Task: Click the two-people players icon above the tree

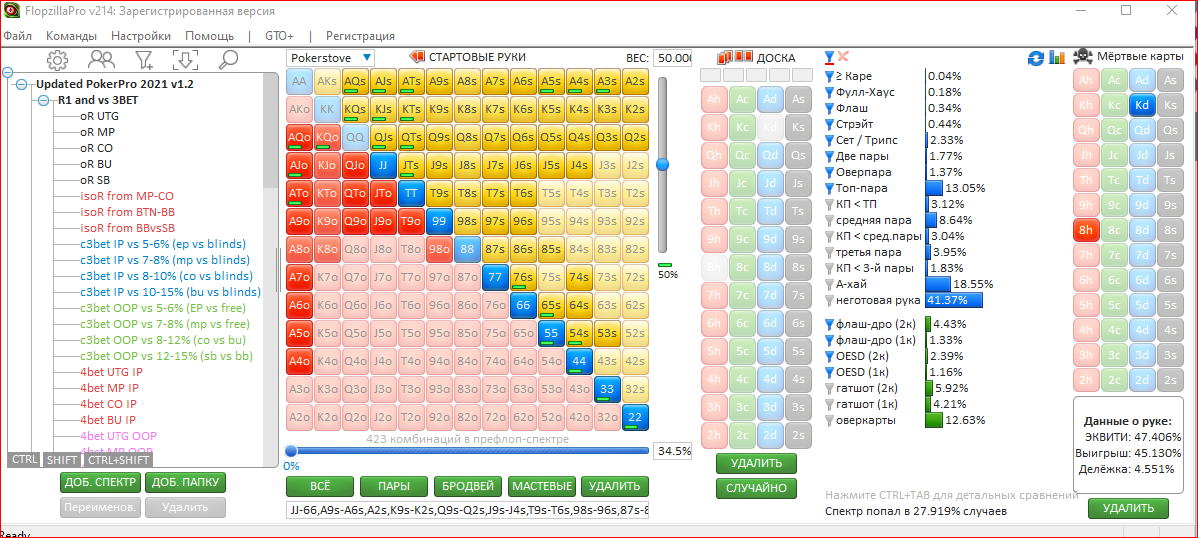Action: (x=101, y=59)
